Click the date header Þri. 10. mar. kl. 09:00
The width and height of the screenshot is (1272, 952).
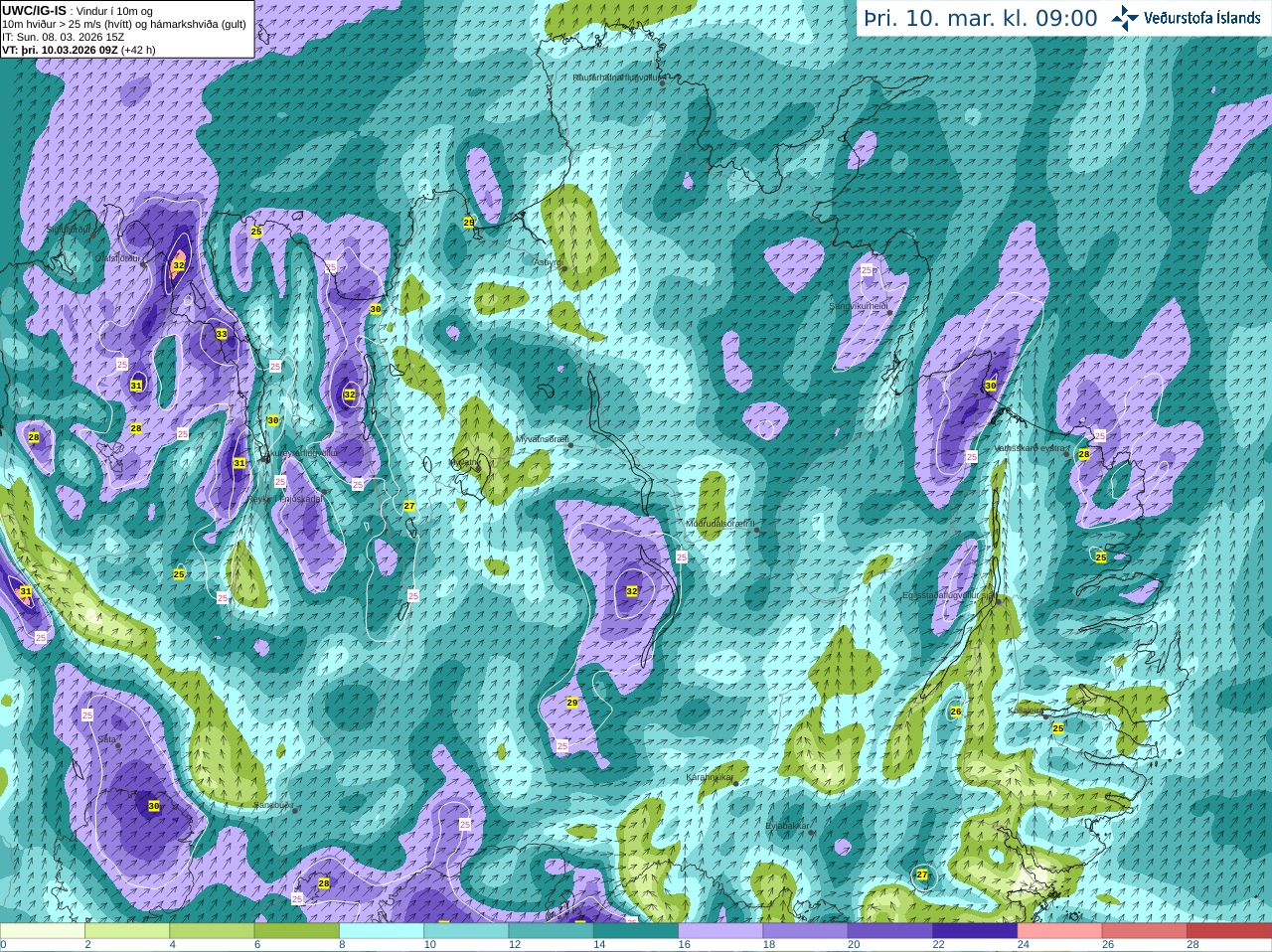tap(980, 19)
